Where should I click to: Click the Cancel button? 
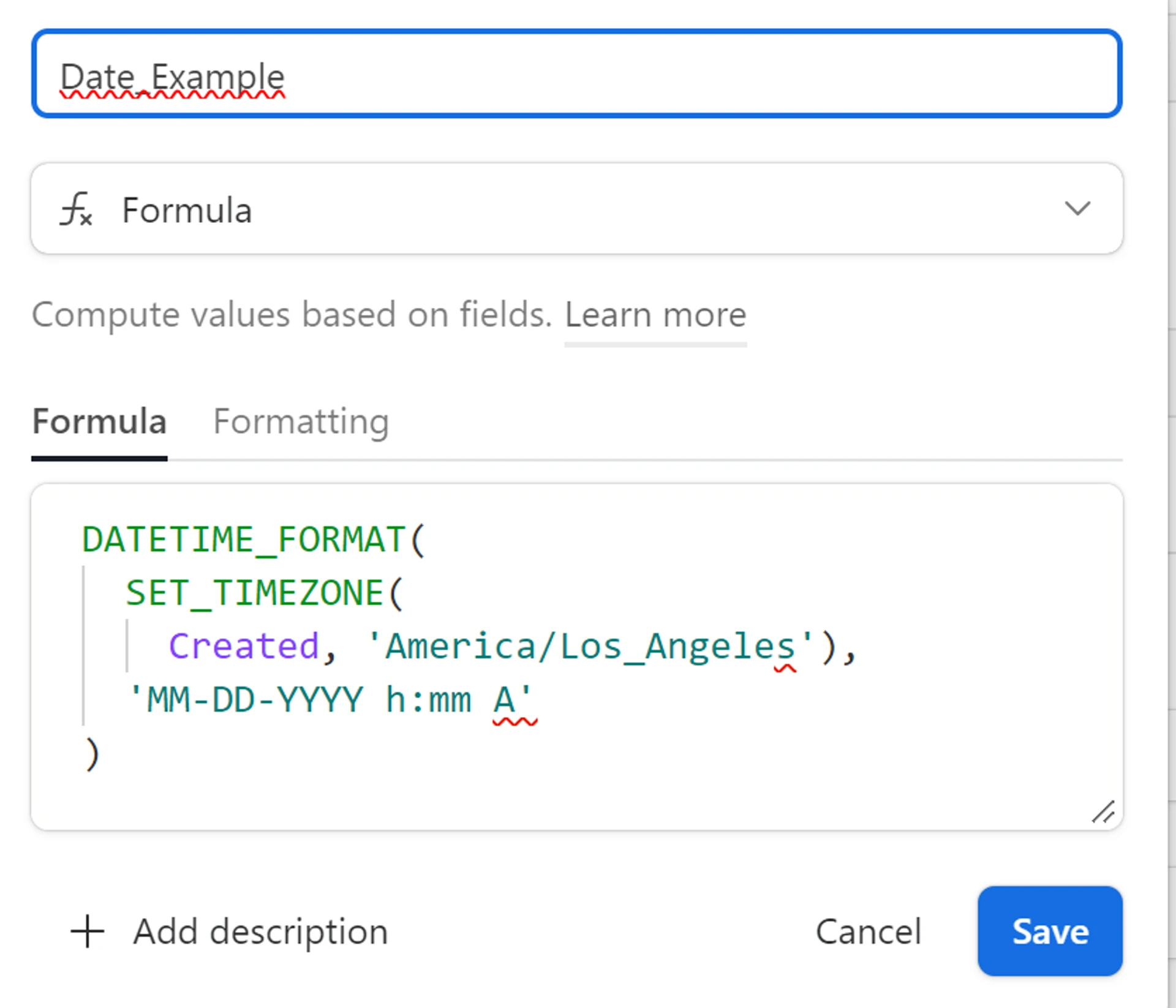(868, 931)
